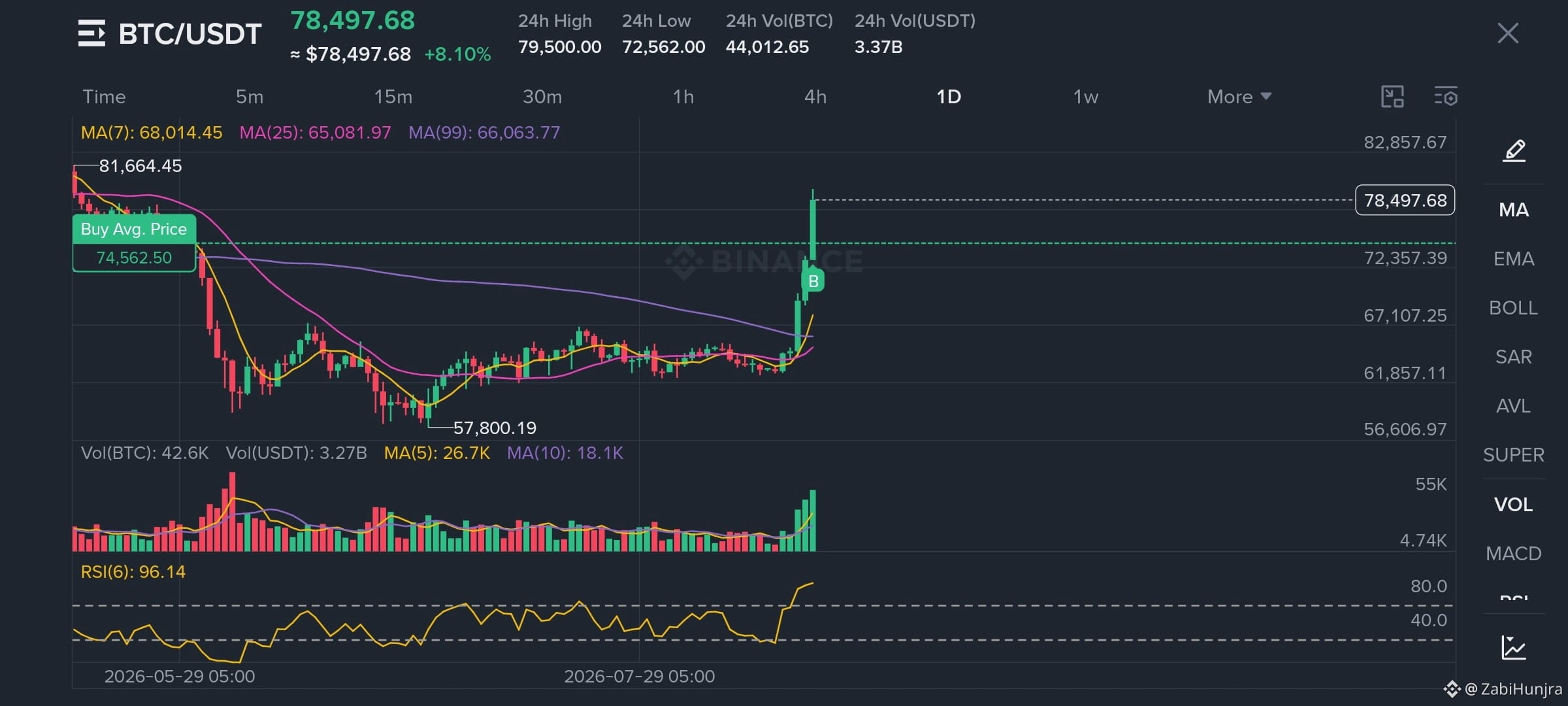This screenshot has width=1568, height=706.
Task: Toggle the AVL indicator
Action: 1514,406
